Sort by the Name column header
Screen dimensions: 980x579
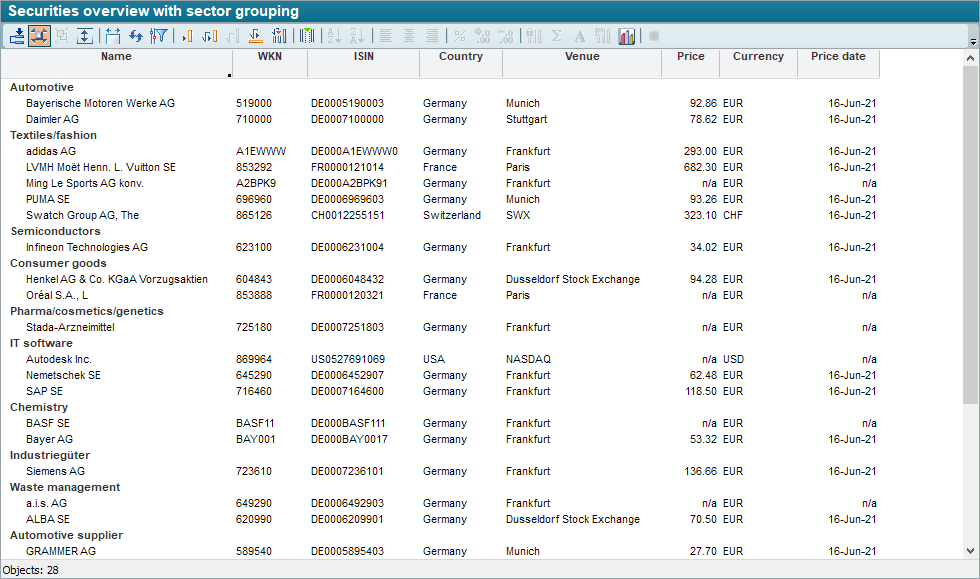116,57
